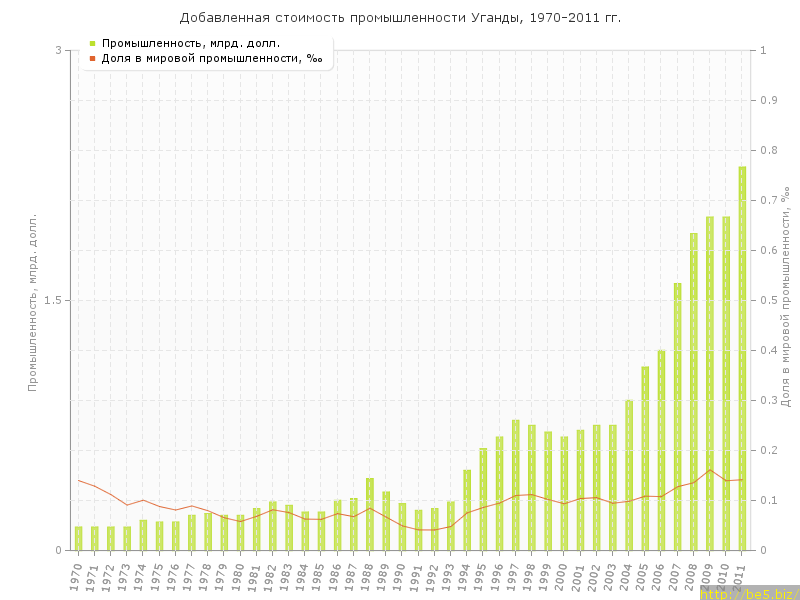
Task: Select the bar for 2005
Action: [x=645, y=458]
